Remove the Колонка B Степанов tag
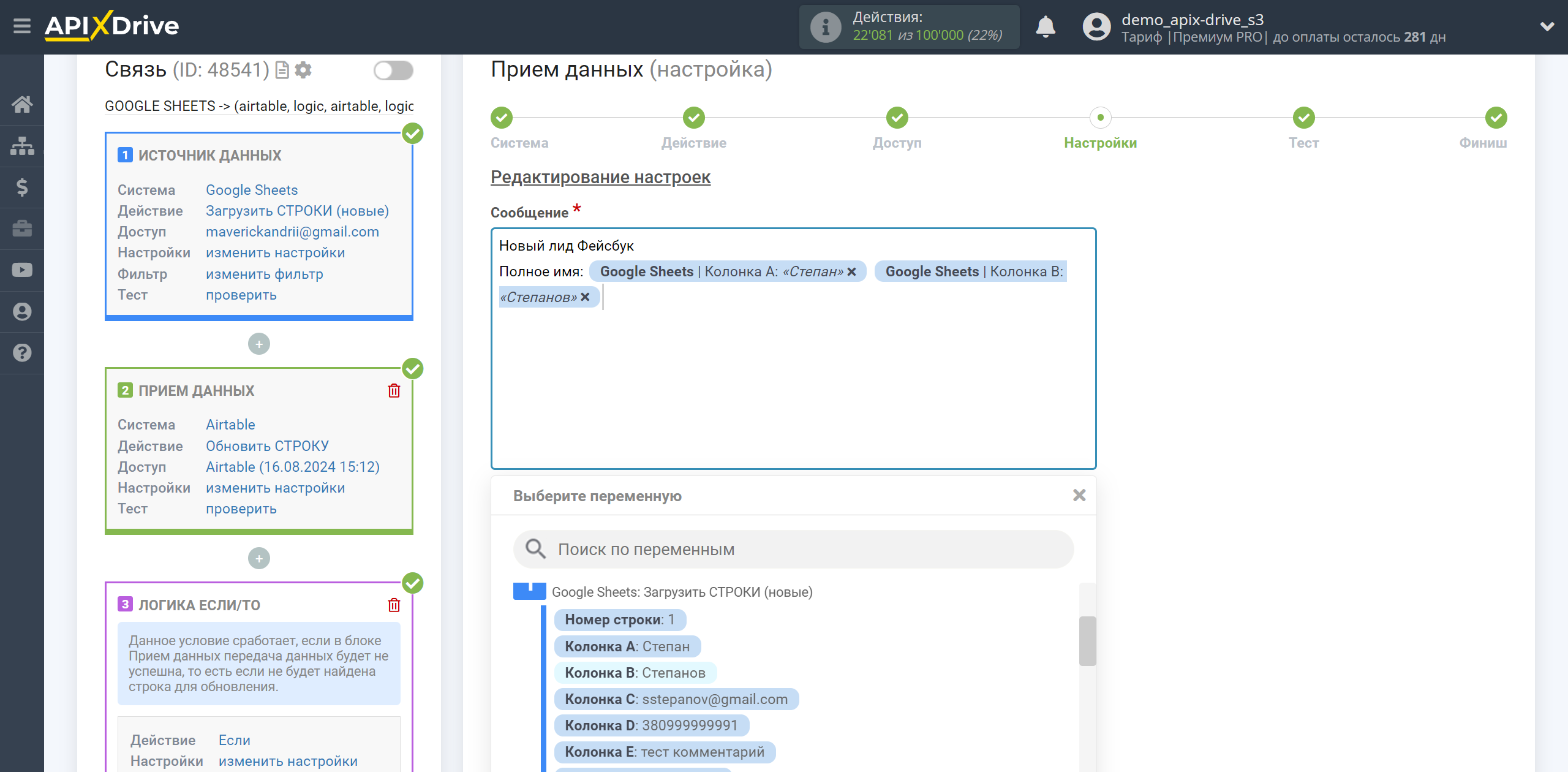The height and width of the screenshot is (772, 1568). pyautogui.click(x=585, y=297)
